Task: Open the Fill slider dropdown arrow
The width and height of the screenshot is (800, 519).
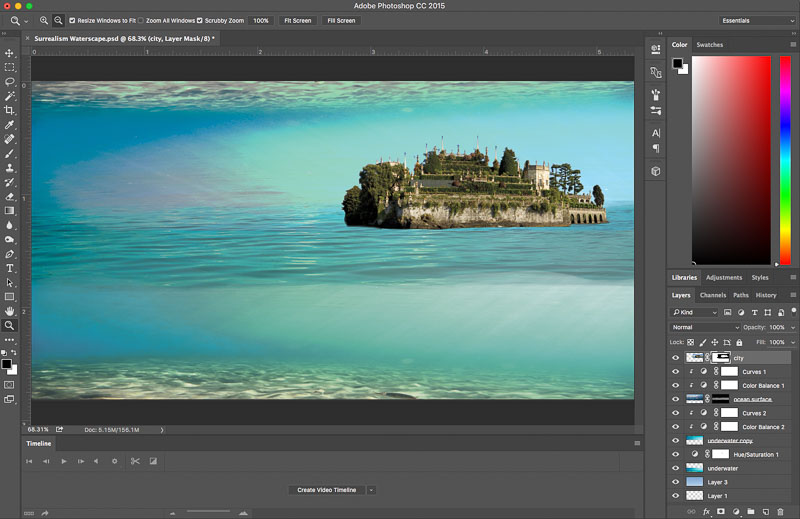Action: coord(793,342)
